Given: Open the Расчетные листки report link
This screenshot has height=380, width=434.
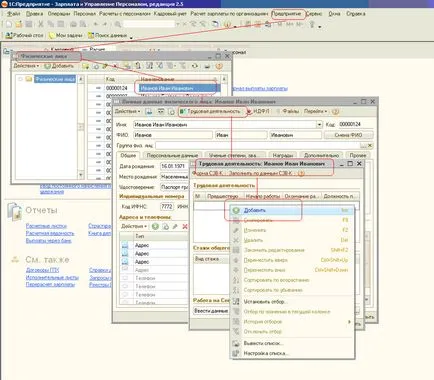Looking at the screenshot, I should 46,226.
